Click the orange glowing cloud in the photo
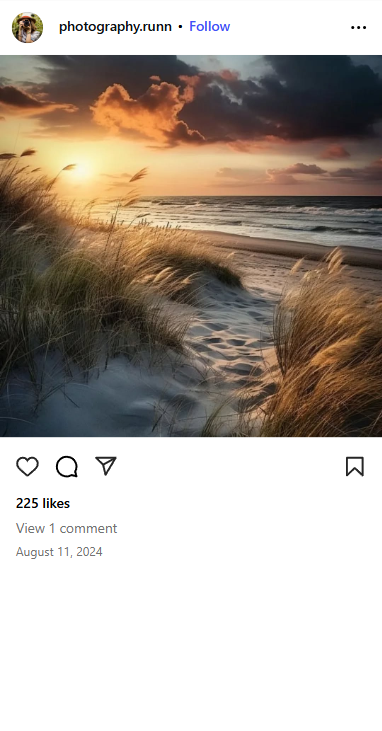 pos(145,110)
